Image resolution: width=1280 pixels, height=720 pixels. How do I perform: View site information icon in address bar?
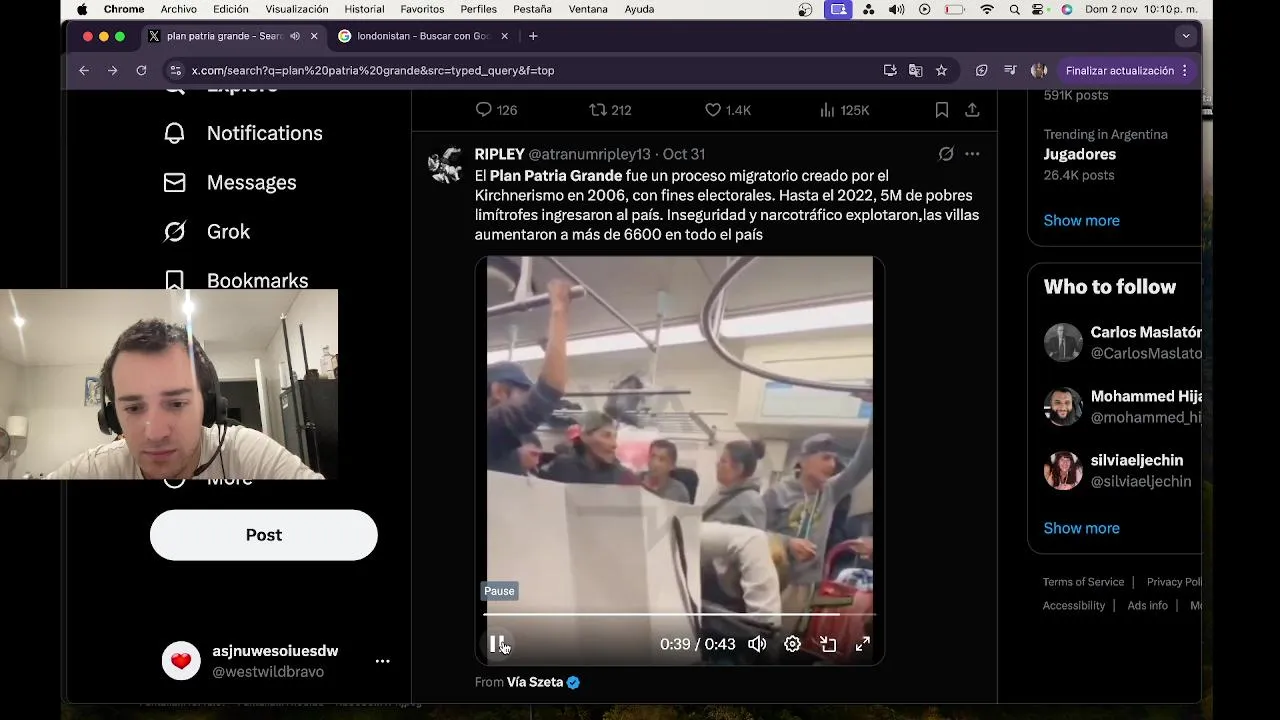click(x=175, y=70)
